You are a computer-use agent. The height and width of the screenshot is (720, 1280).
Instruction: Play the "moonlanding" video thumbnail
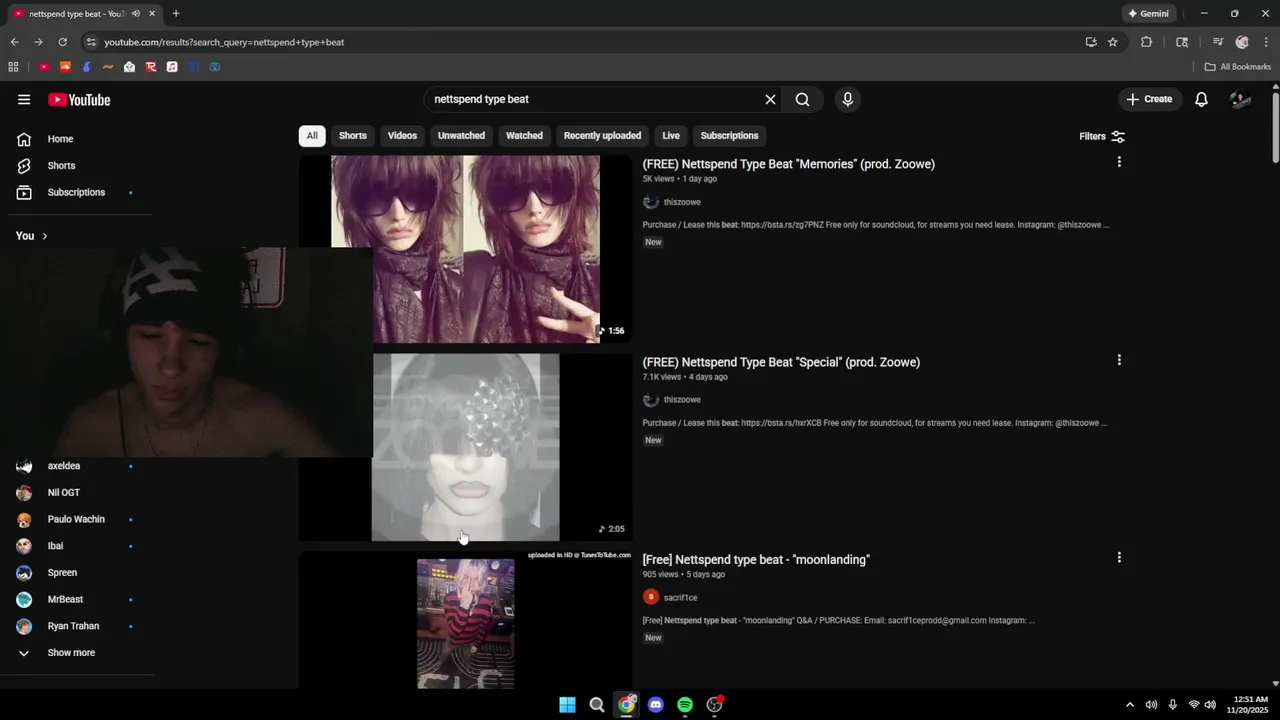click(465, 622)
